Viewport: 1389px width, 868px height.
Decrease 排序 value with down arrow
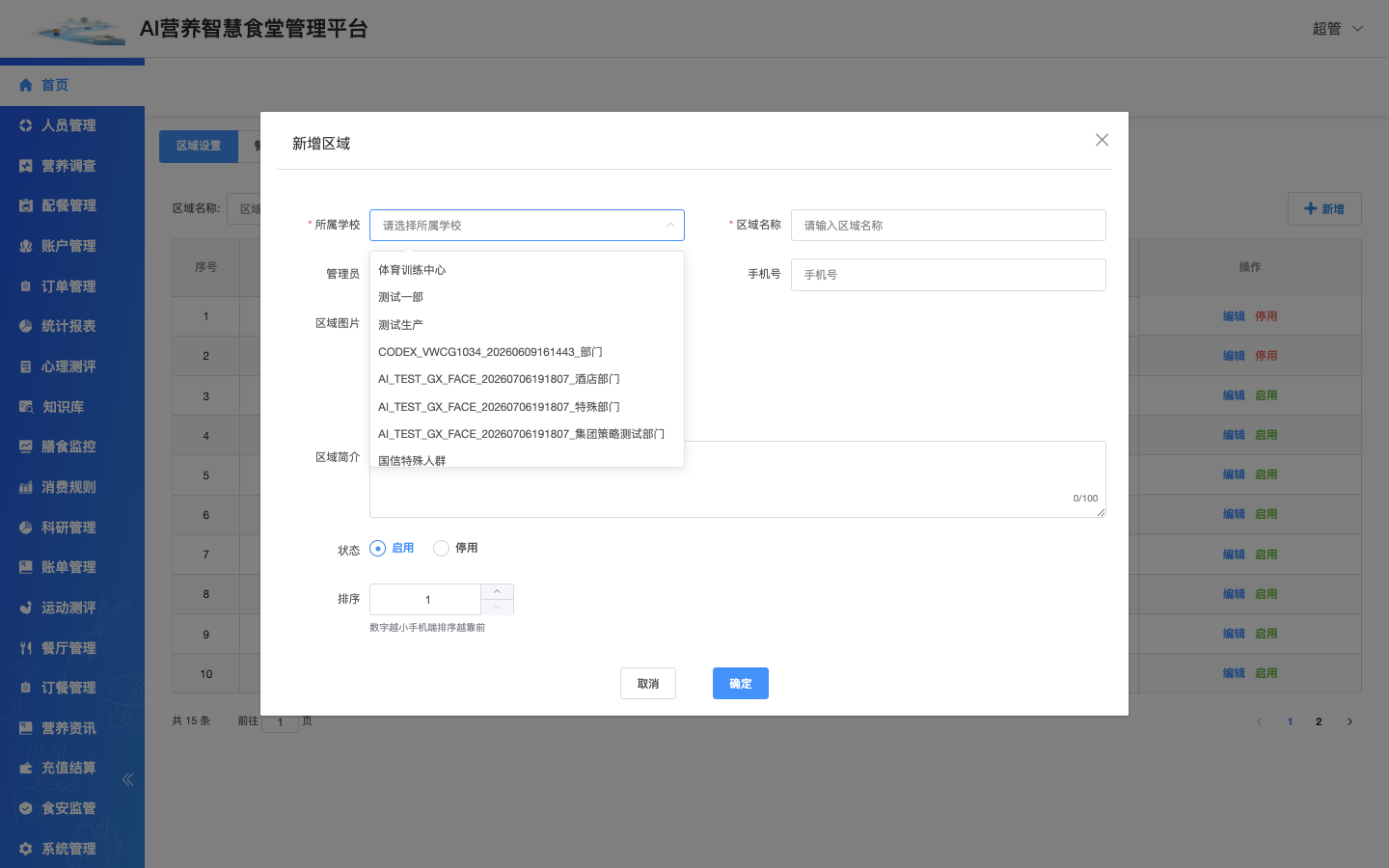pyautogui.click(x=497, y=607)
